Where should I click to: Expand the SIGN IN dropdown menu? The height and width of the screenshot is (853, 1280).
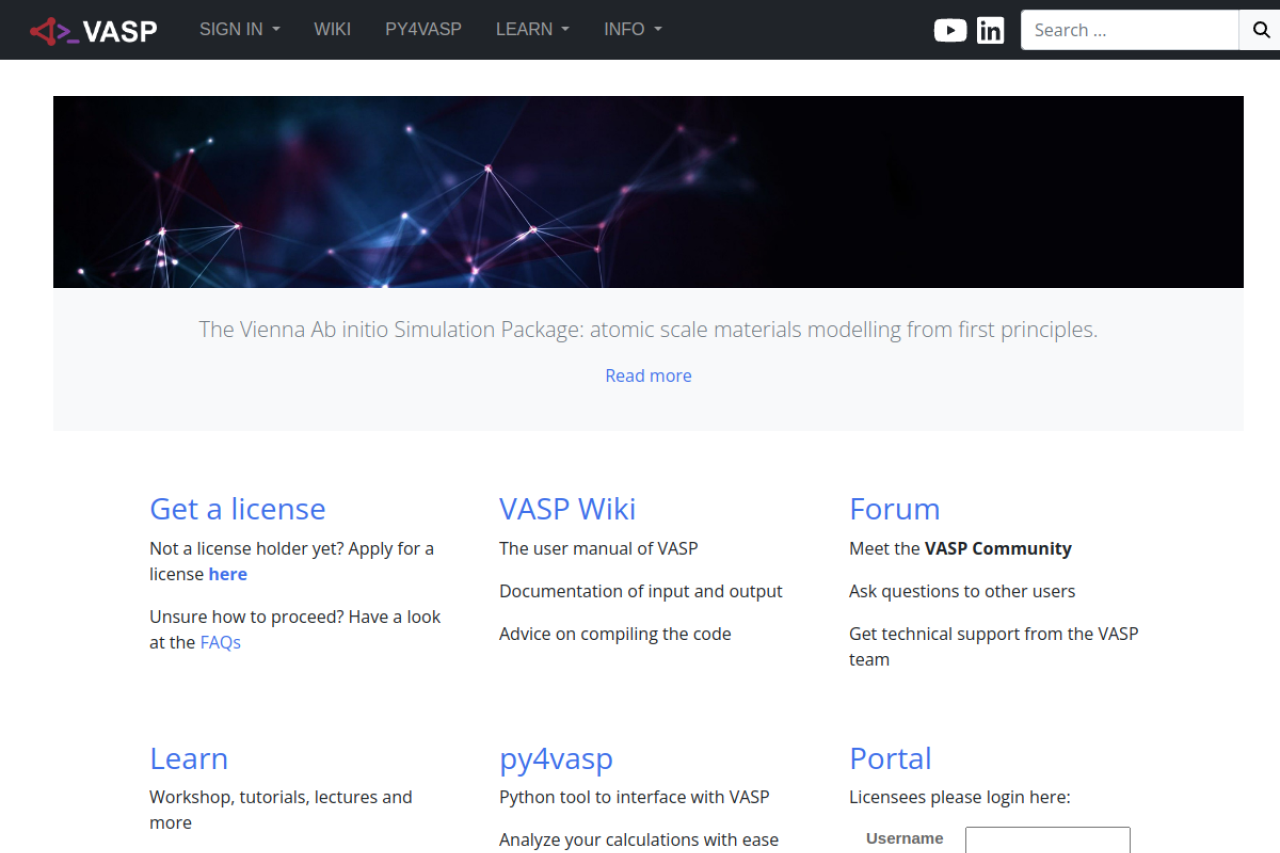click(x=240, y=30)
